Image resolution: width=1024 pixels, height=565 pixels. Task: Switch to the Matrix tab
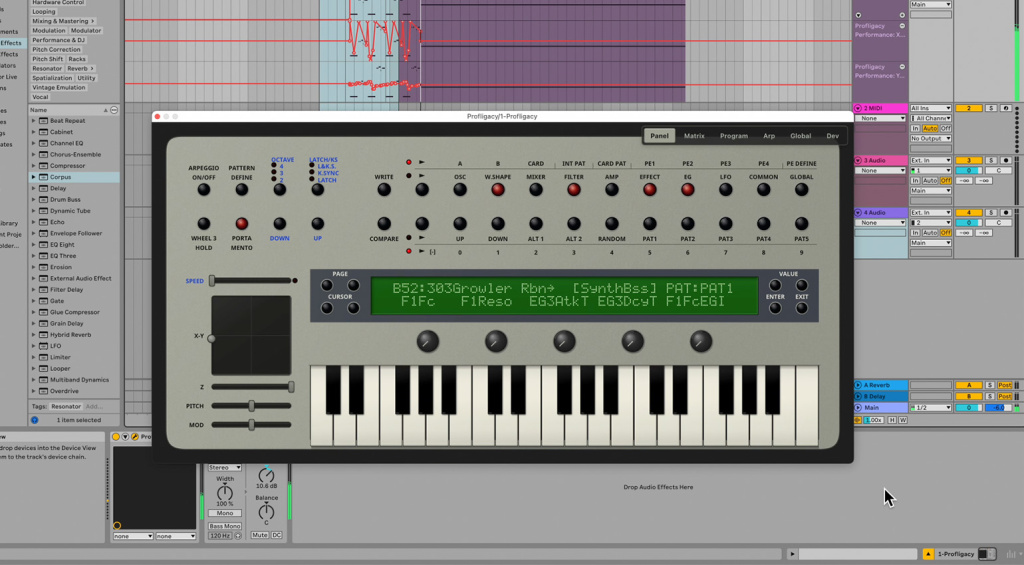pos(694,136)
